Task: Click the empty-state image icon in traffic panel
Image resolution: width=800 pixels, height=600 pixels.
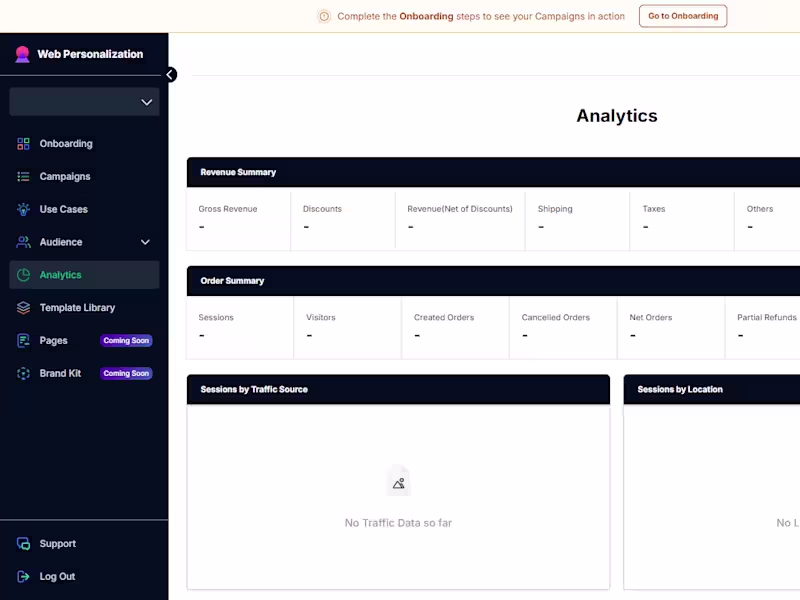Action: point(398,481)
